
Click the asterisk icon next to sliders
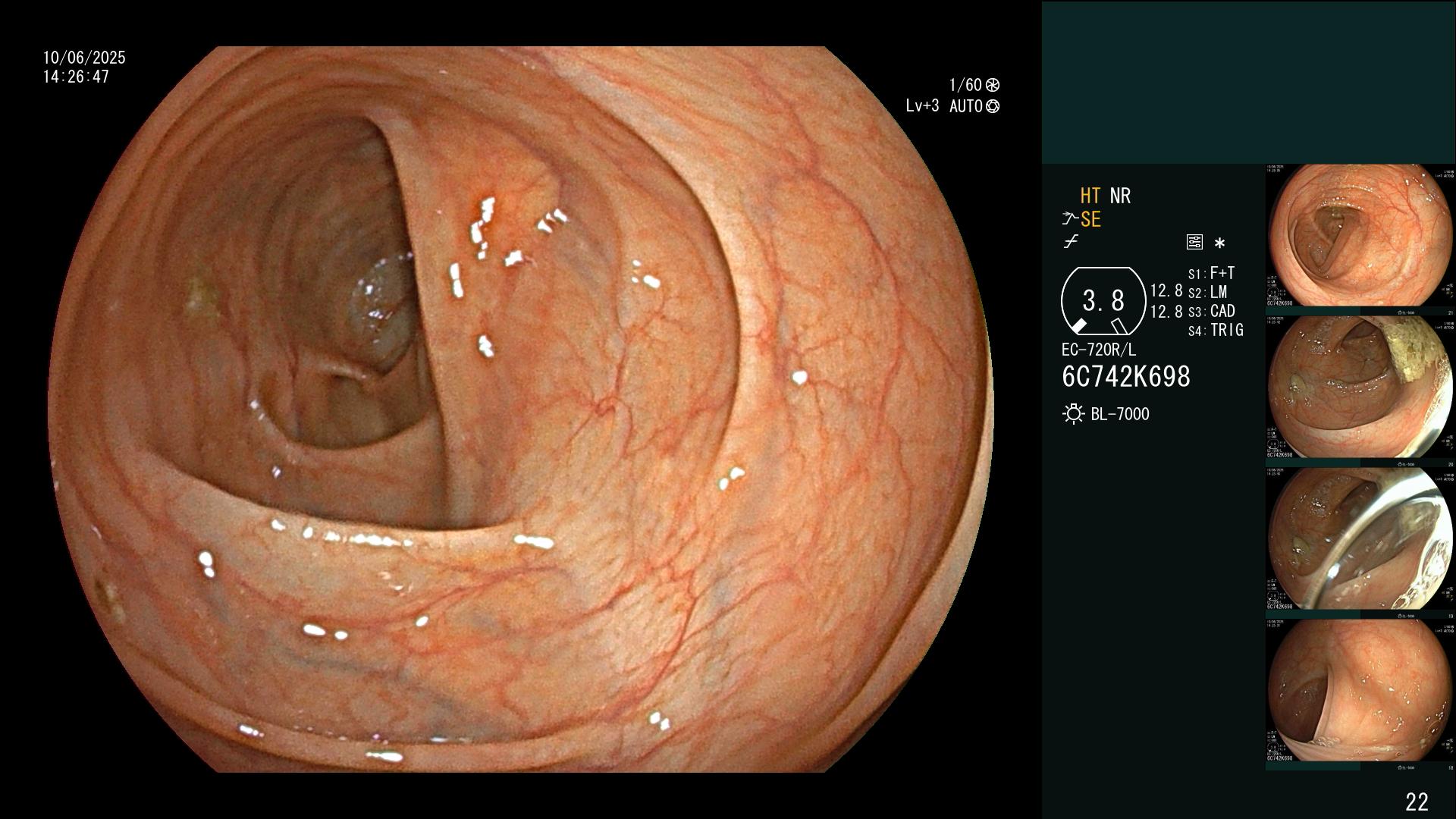[x=1219, y=243]
